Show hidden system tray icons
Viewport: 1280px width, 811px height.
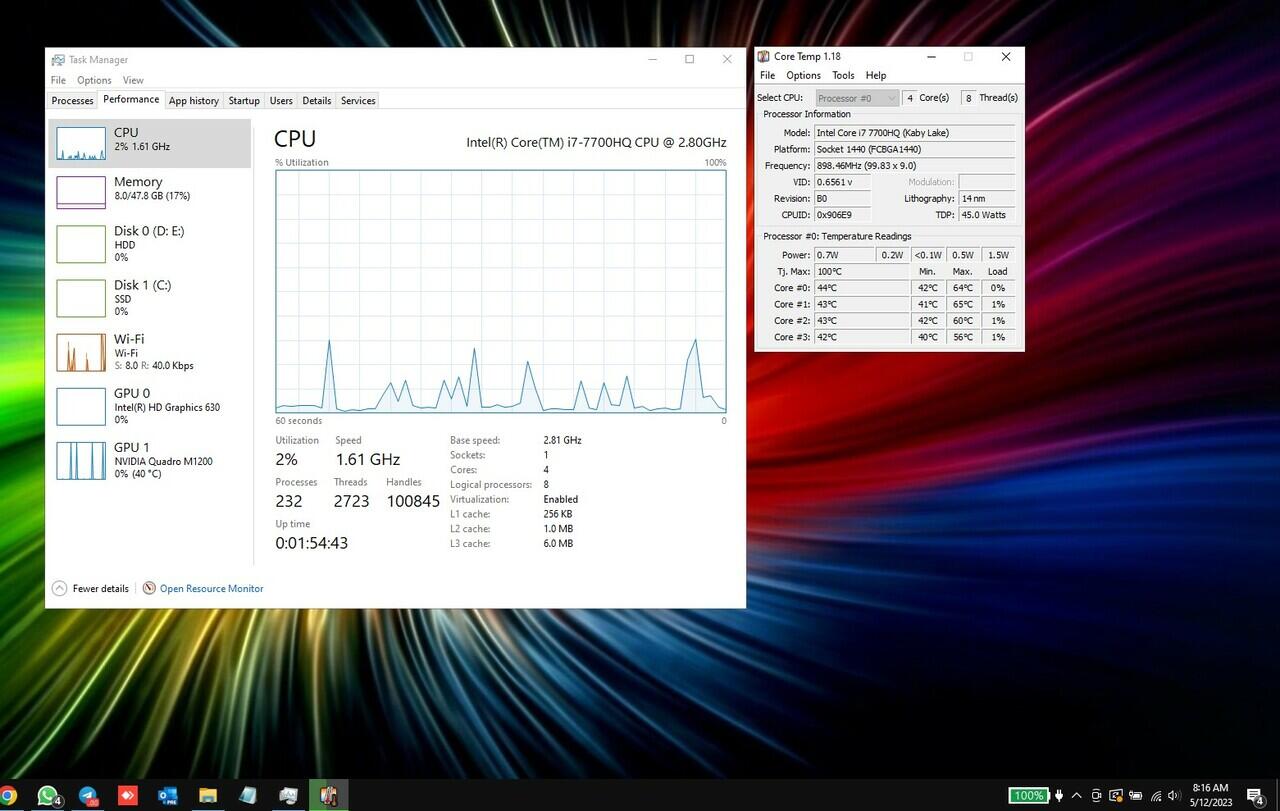pyautogui.click(x=1077, y=796)
